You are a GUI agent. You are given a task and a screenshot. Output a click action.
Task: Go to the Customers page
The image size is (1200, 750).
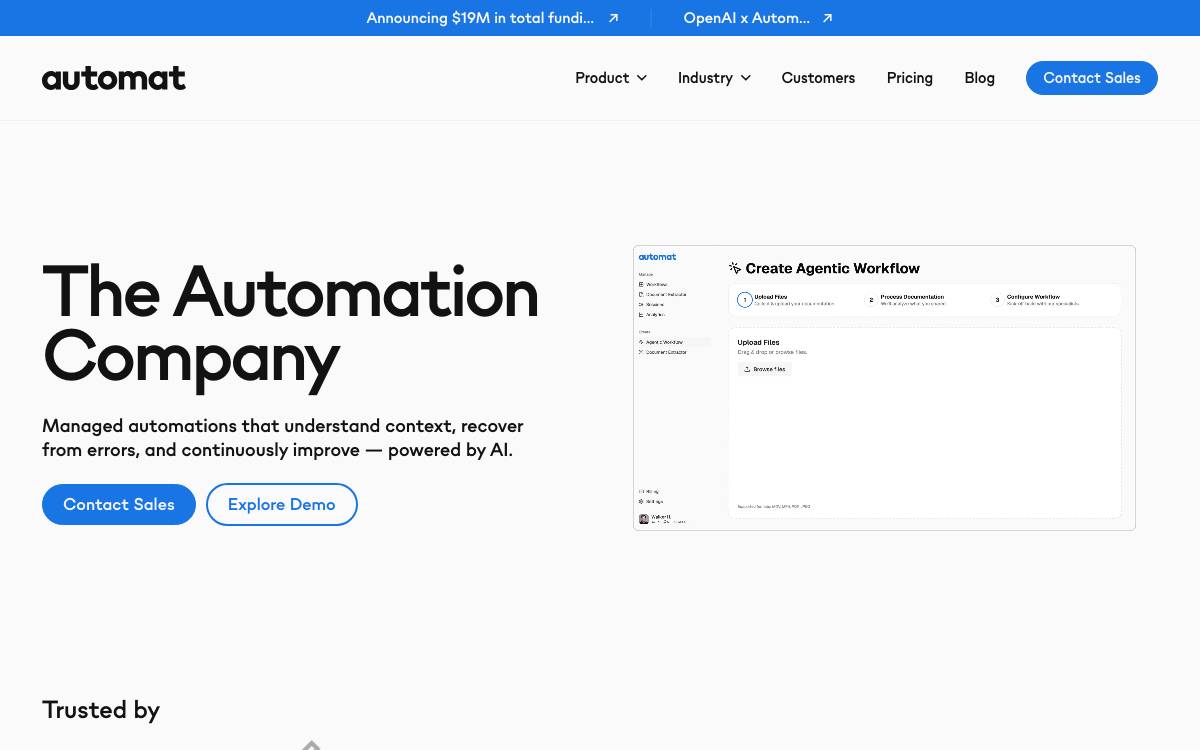tap(818, 78)
